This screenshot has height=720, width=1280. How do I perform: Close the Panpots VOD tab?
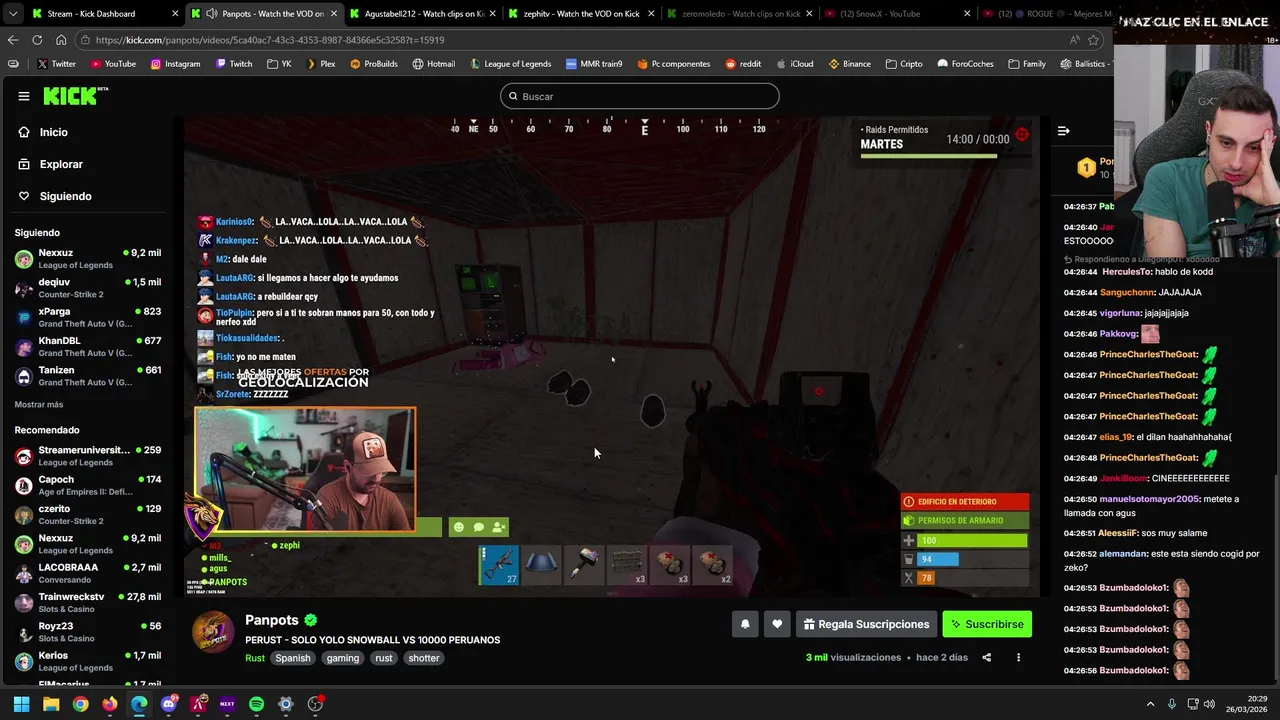point(334,14)
